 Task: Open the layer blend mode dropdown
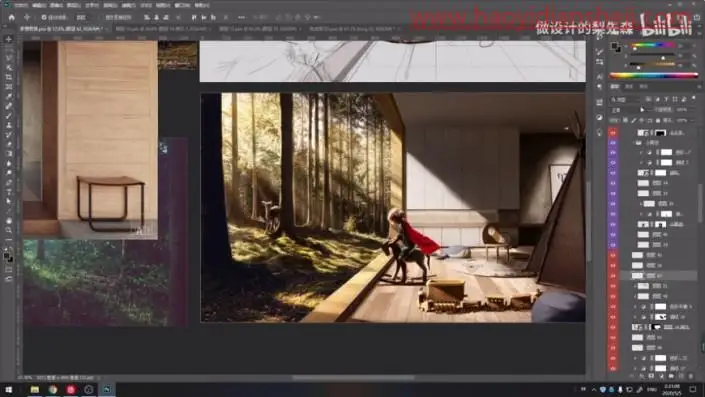click(x=627, y=110)
